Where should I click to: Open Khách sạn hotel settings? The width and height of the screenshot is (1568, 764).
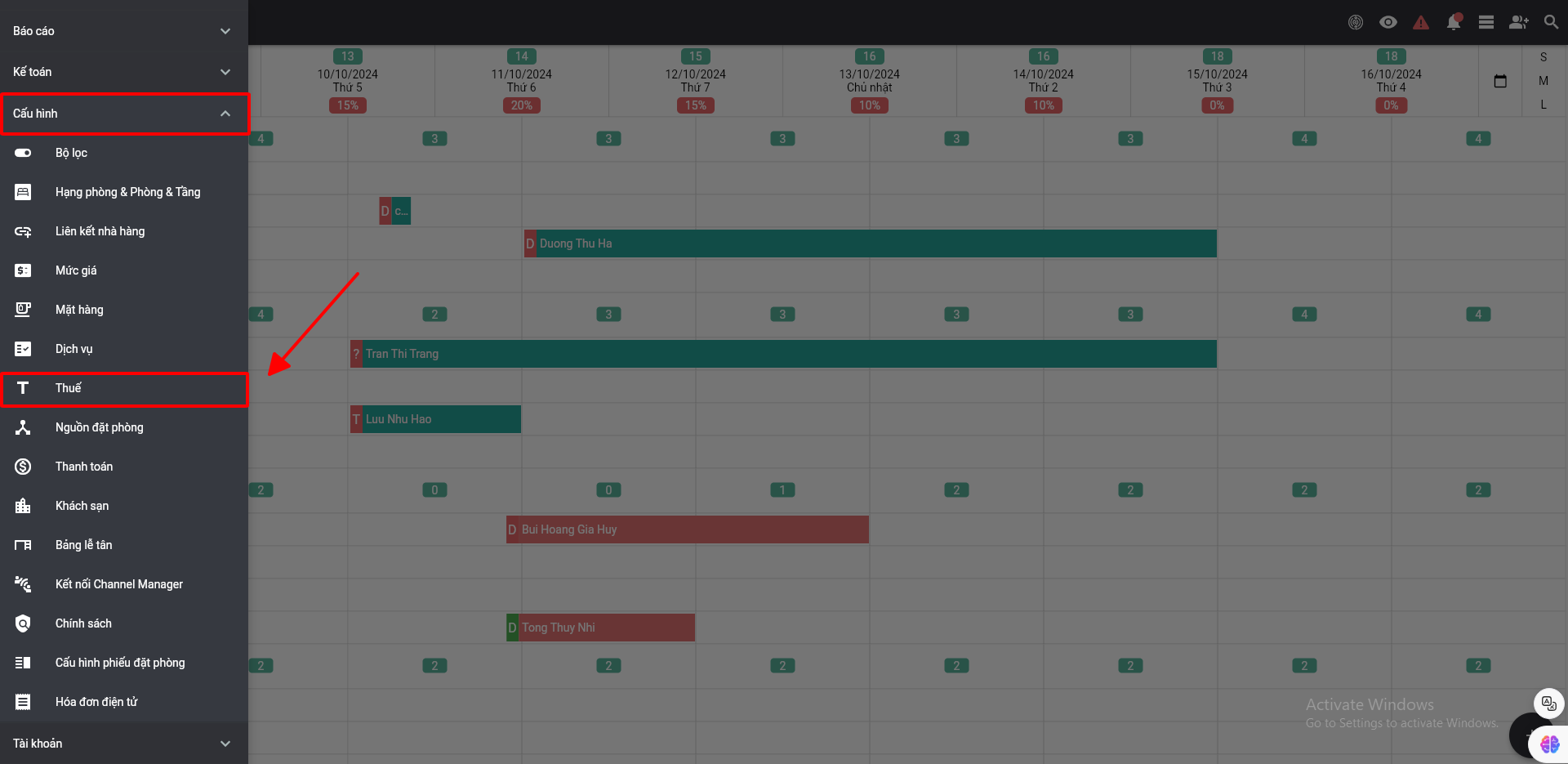(x=124, y=506)
